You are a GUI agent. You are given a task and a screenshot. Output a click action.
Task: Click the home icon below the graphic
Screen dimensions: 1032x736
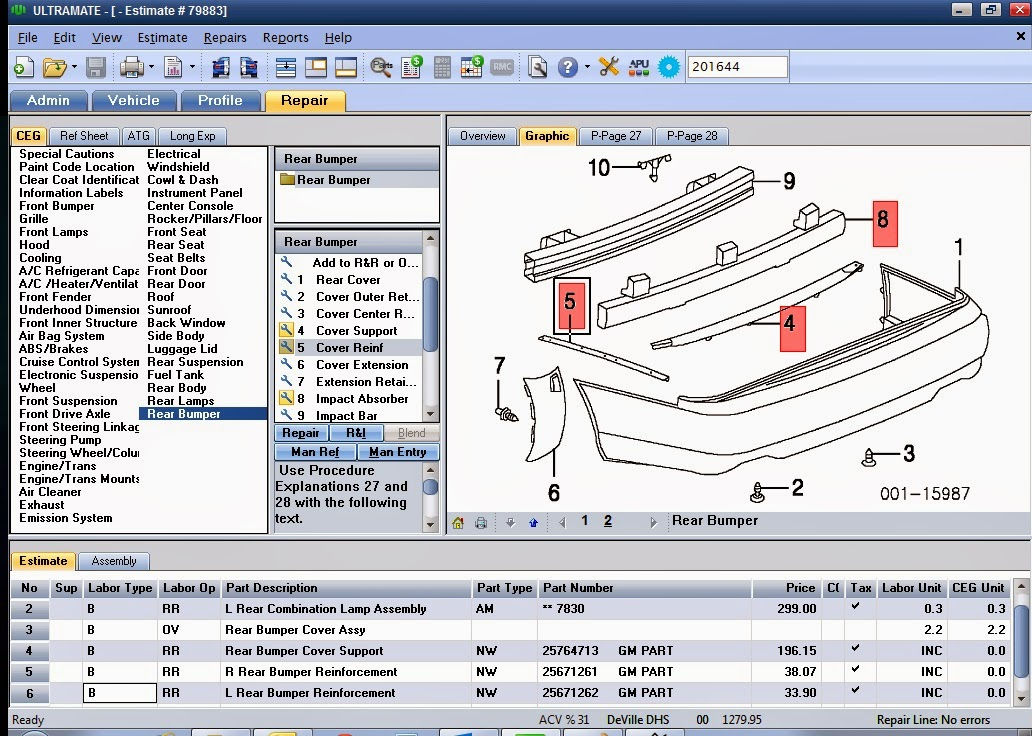(x=458, y=523)
